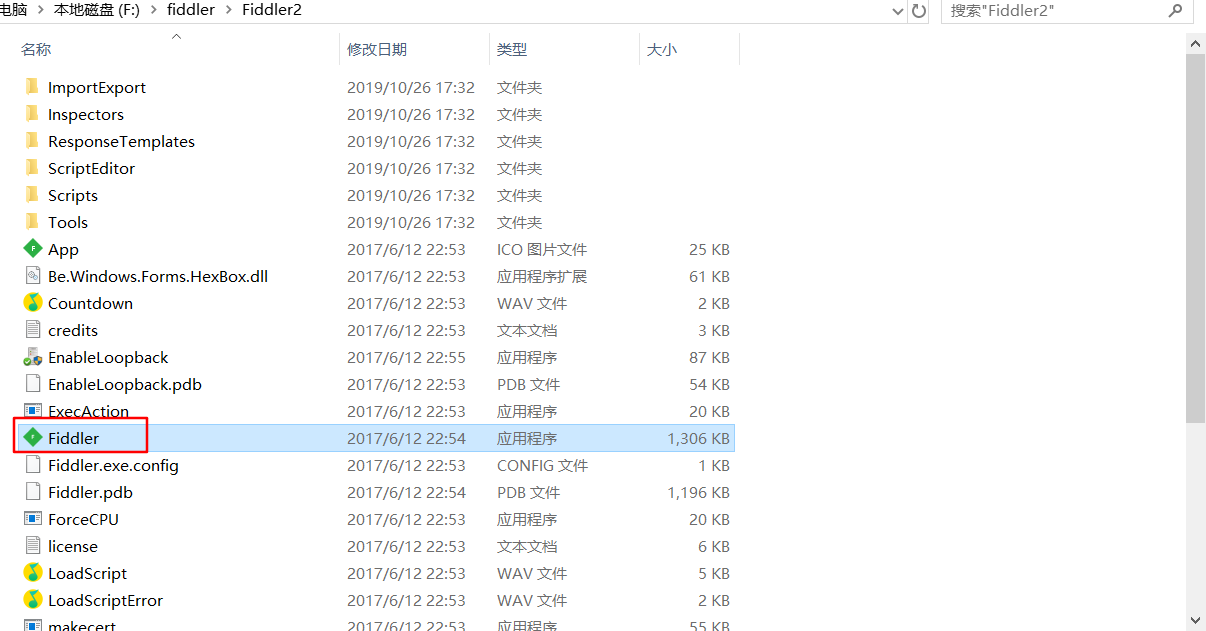Click the search magnifier icon

click(1176, 11)
